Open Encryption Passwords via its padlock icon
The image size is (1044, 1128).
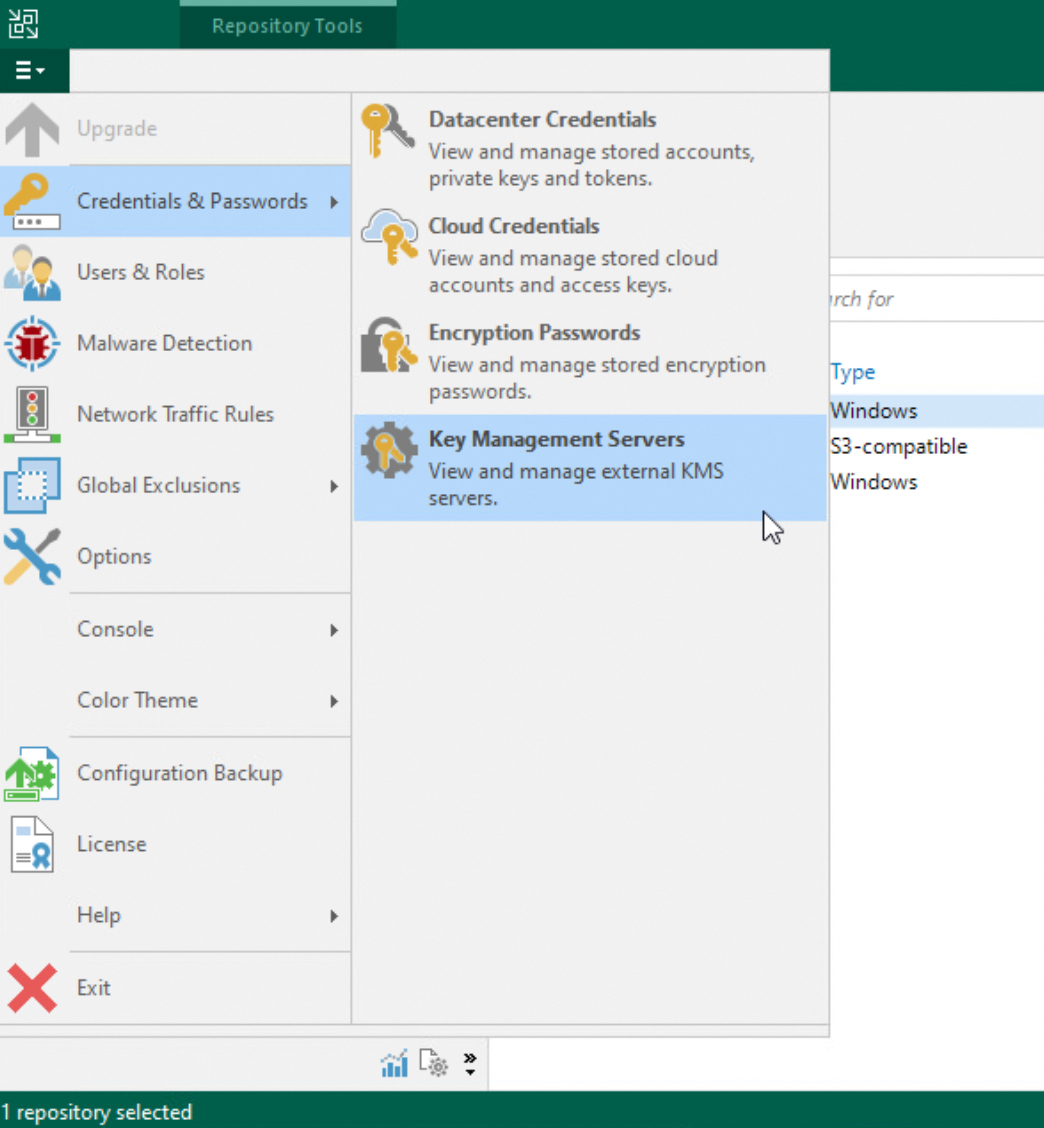tap(388, 347)
